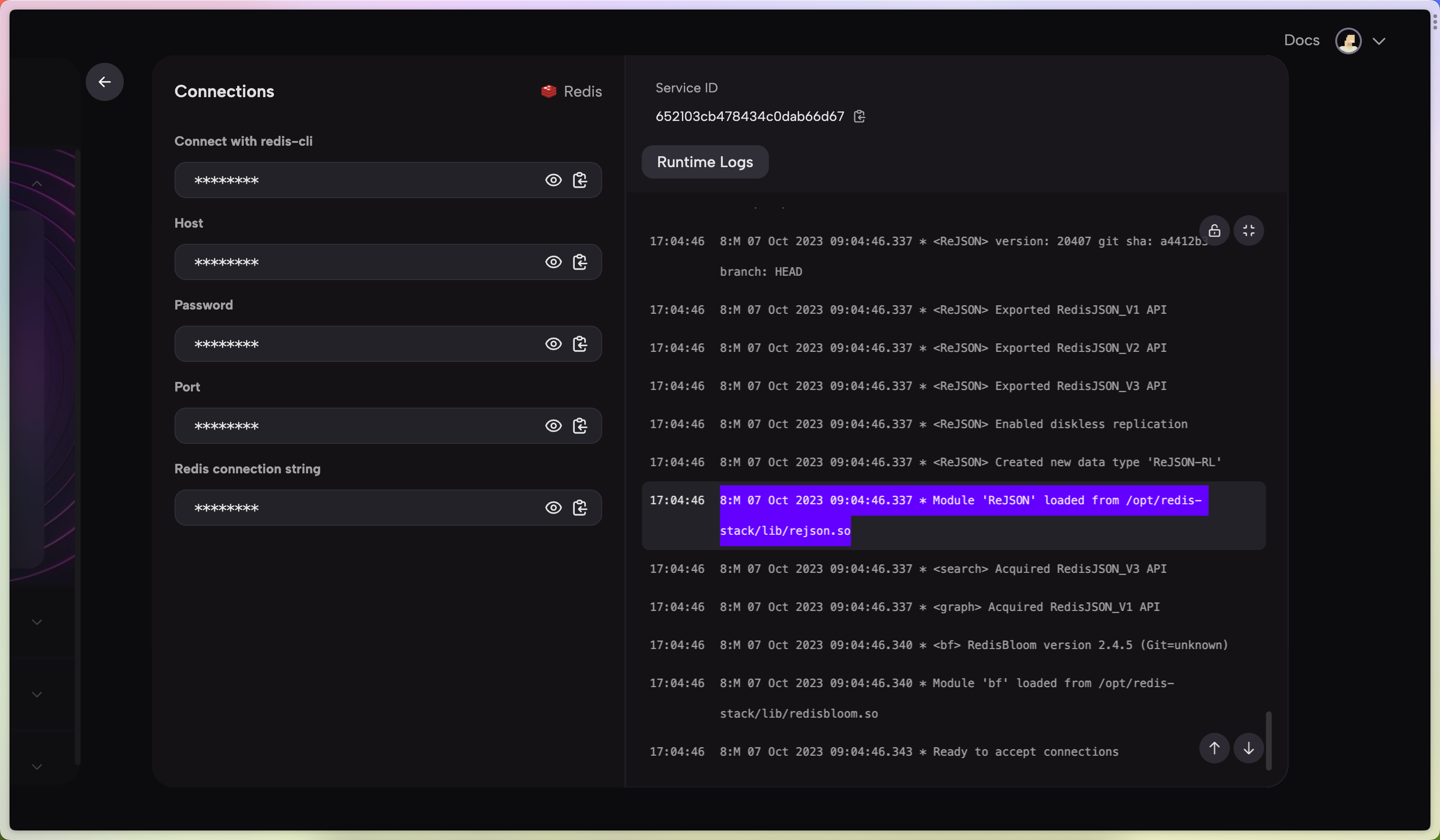Open the Docs link
This screenshot has width=1440, height=840.
point(1301,40)
